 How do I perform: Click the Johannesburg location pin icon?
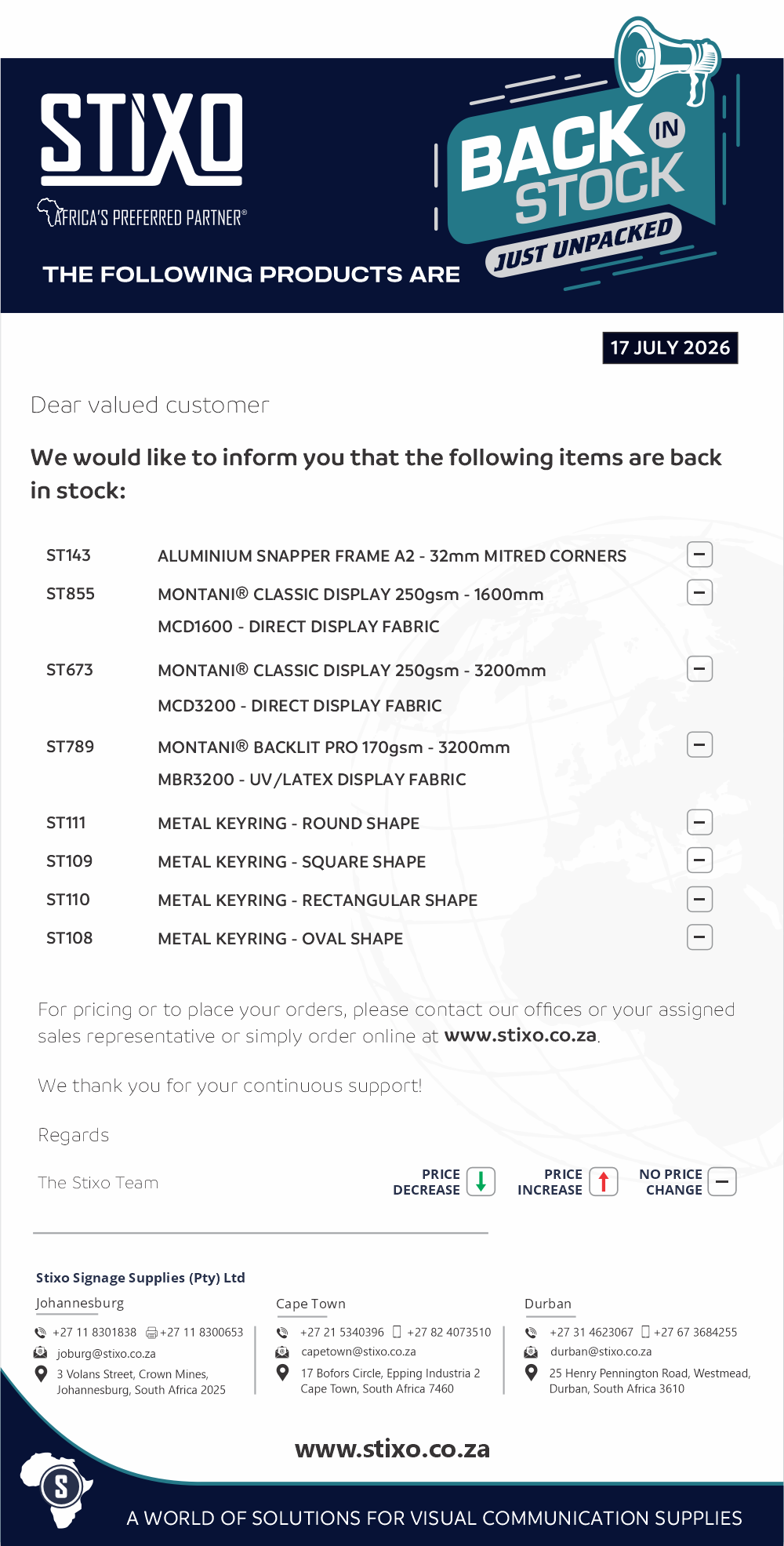pyautogui.click(x=42, y=1373)
